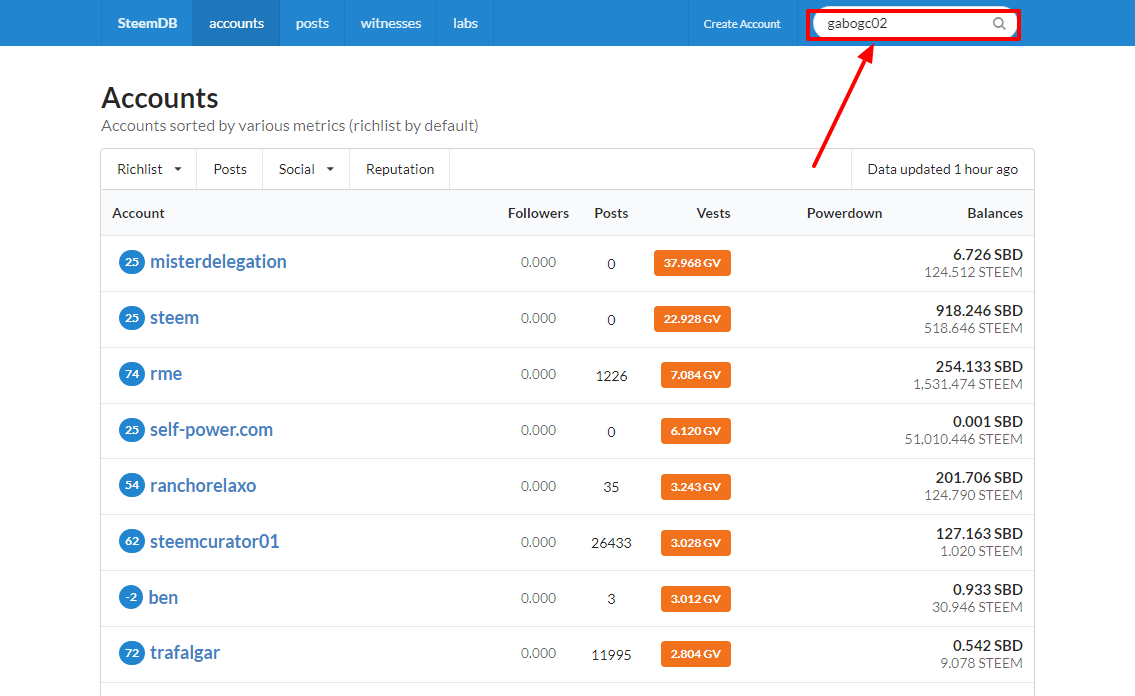Screen dimensions: 1135x696
Task: Open the rme account
Action: click(166, 373)
